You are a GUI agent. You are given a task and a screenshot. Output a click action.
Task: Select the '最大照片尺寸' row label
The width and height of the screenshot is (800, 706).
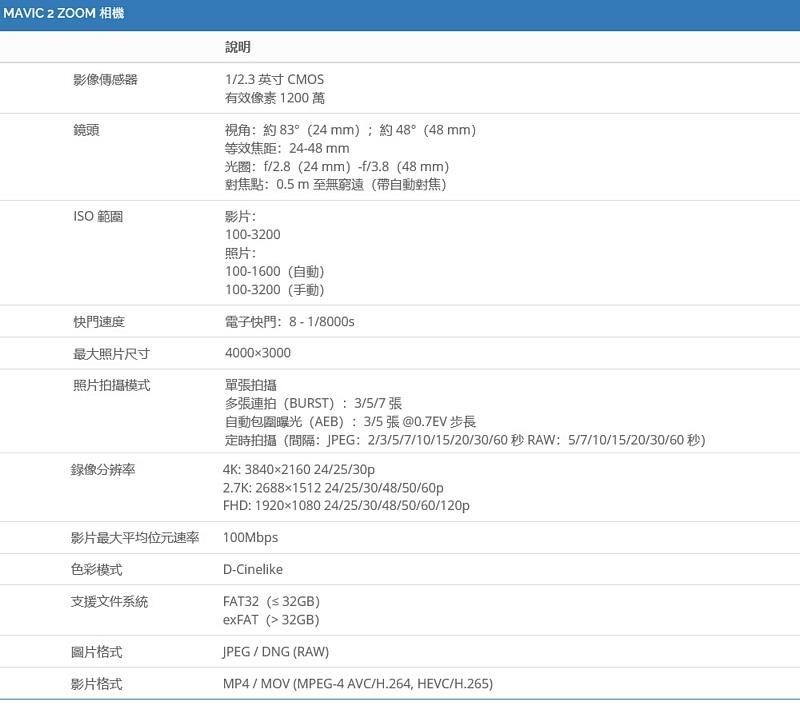(x=112, y=354)
